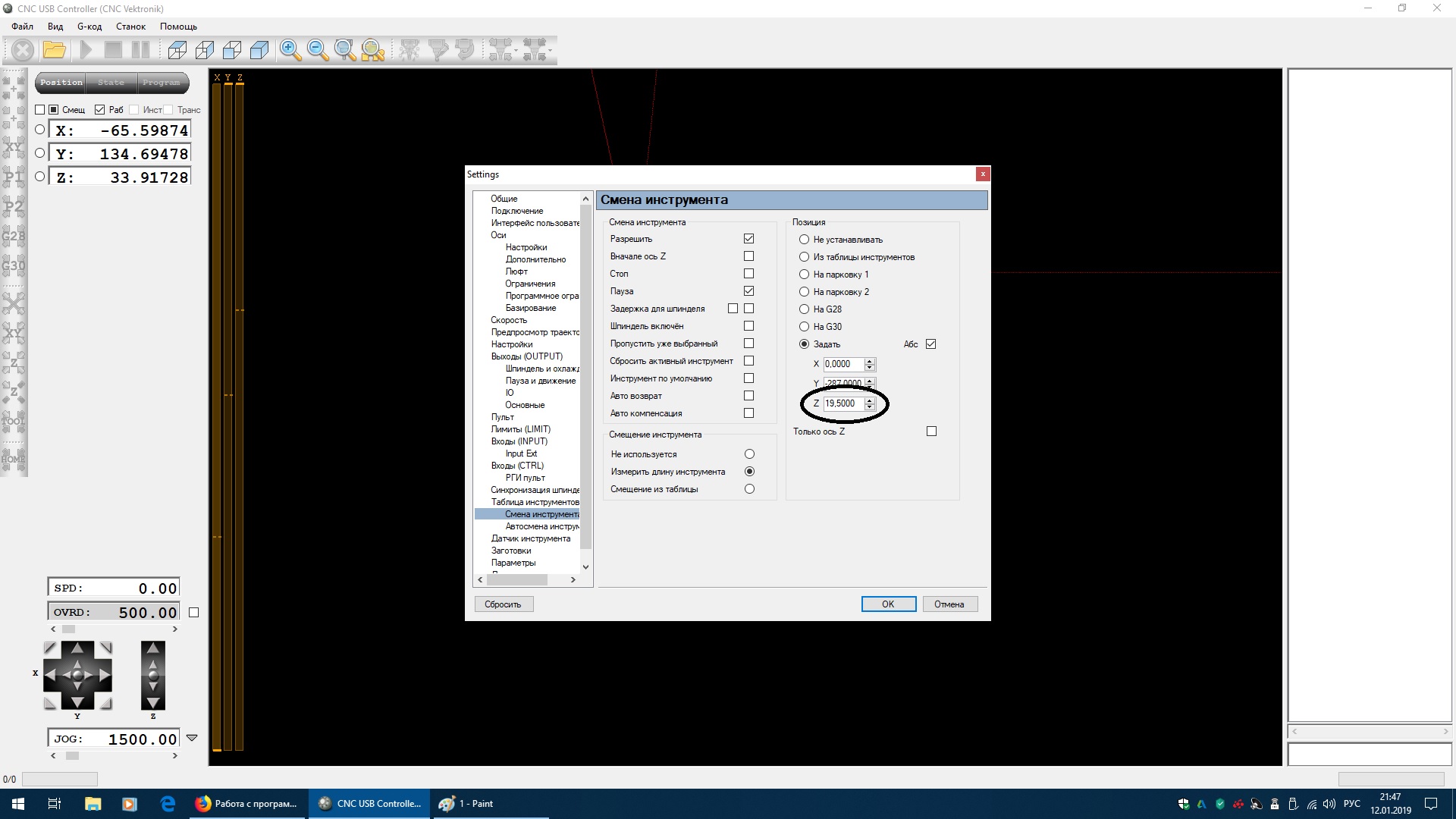This screenshot has width=1456, height=819.
Task: Open the JOG speed dropdown arrow
Action: [192, 738]
